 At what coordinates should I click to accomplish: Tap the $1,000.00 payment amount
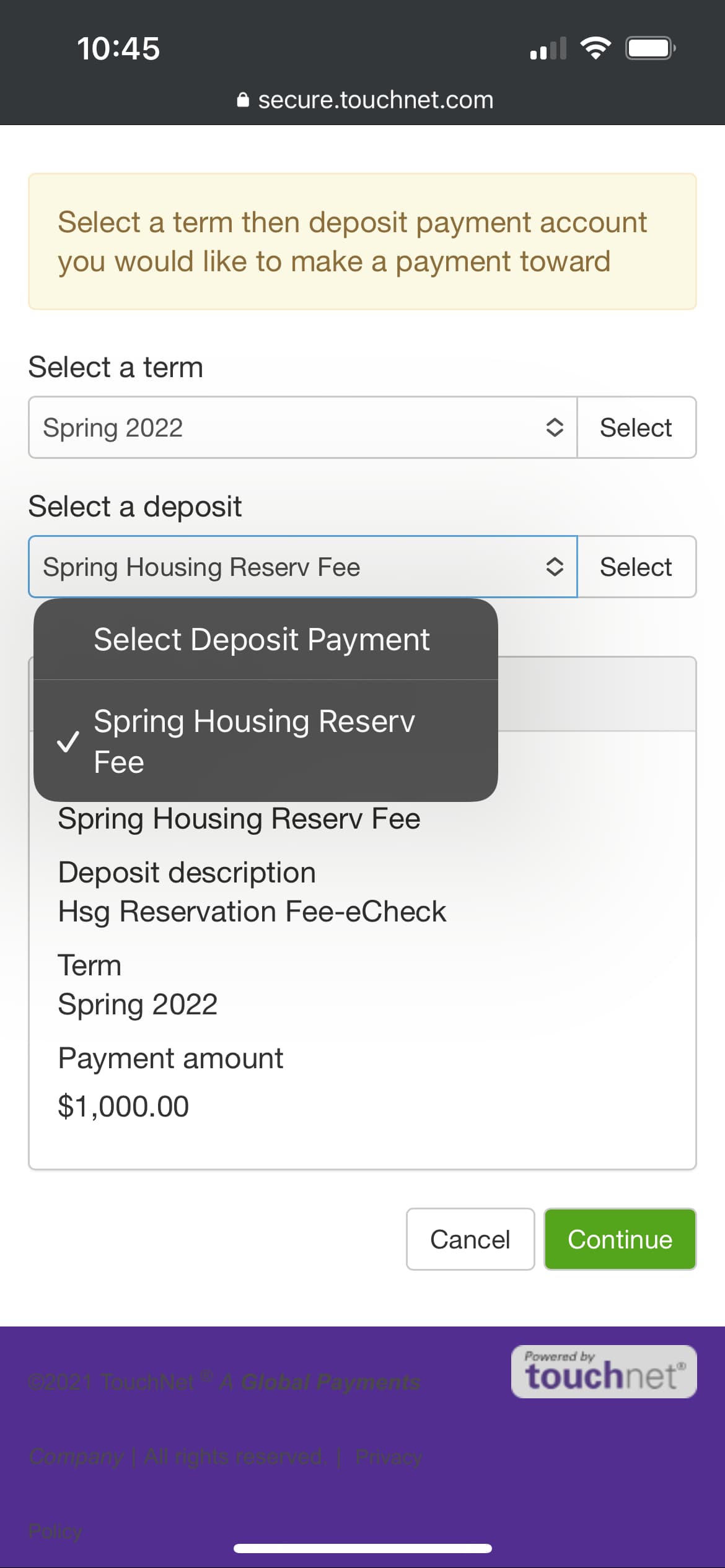point(123,1106)
